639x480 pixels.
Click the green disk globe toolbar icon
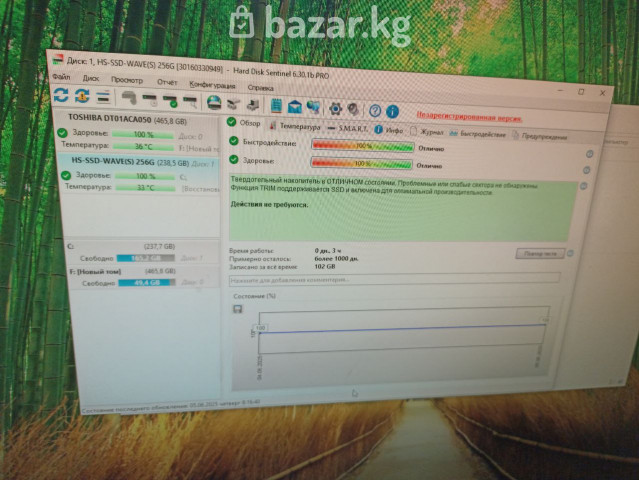pos(214,102)
